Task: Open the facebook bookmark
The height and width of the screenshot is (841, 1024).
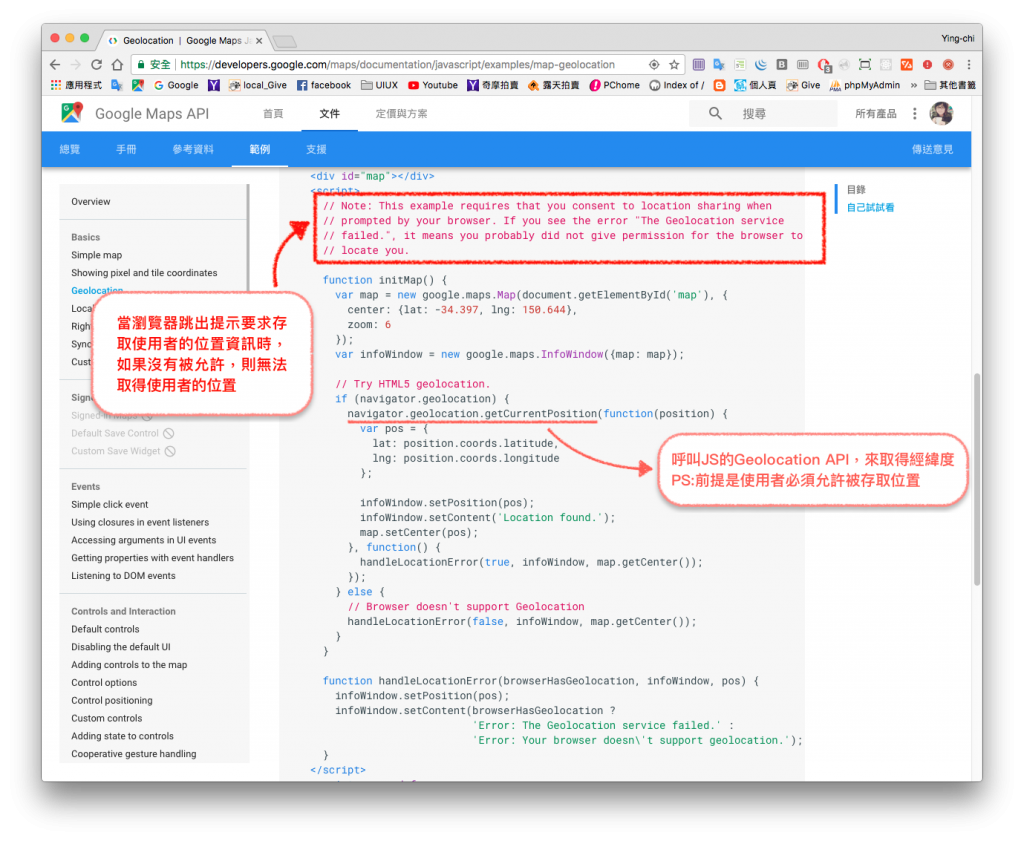Action: pos(324,85)
